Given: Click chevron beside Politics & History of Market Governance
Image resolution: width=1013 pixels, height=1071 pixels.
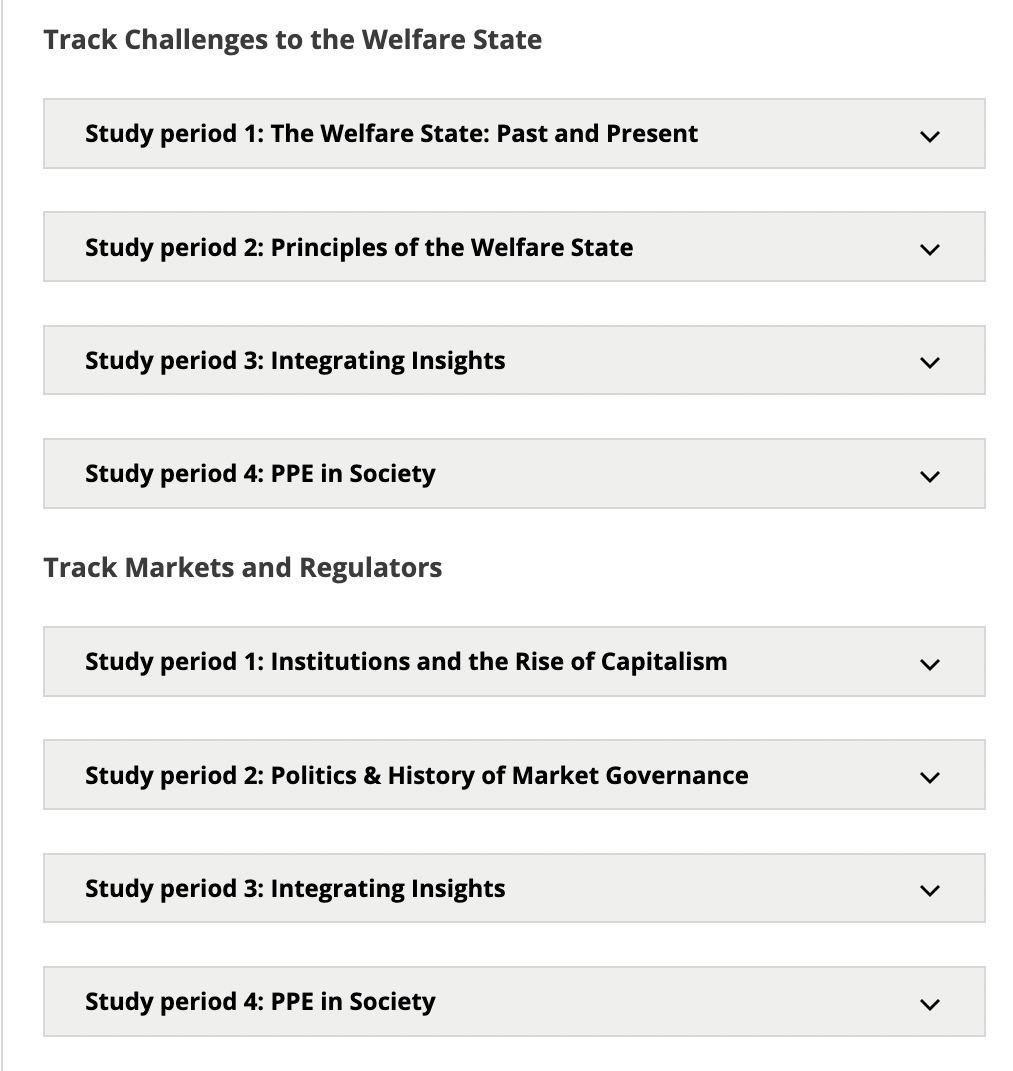Looking at the screenshot, I should click(x=930, y=777).
